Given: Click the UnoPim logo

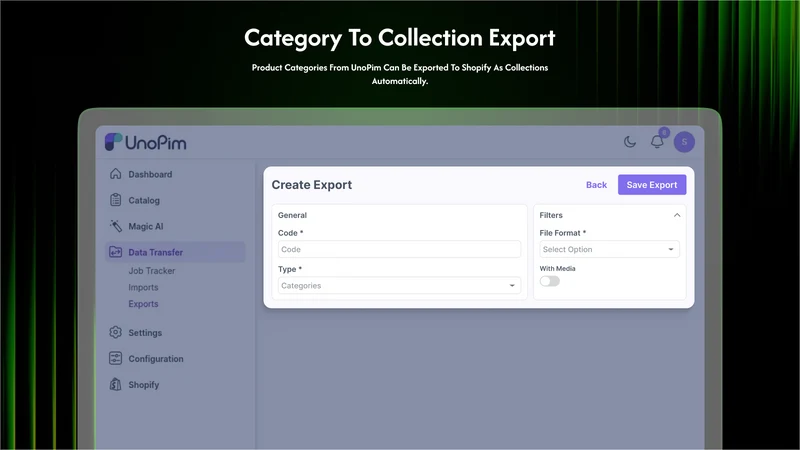Looking at the screenshot, I should coord(145,142).
